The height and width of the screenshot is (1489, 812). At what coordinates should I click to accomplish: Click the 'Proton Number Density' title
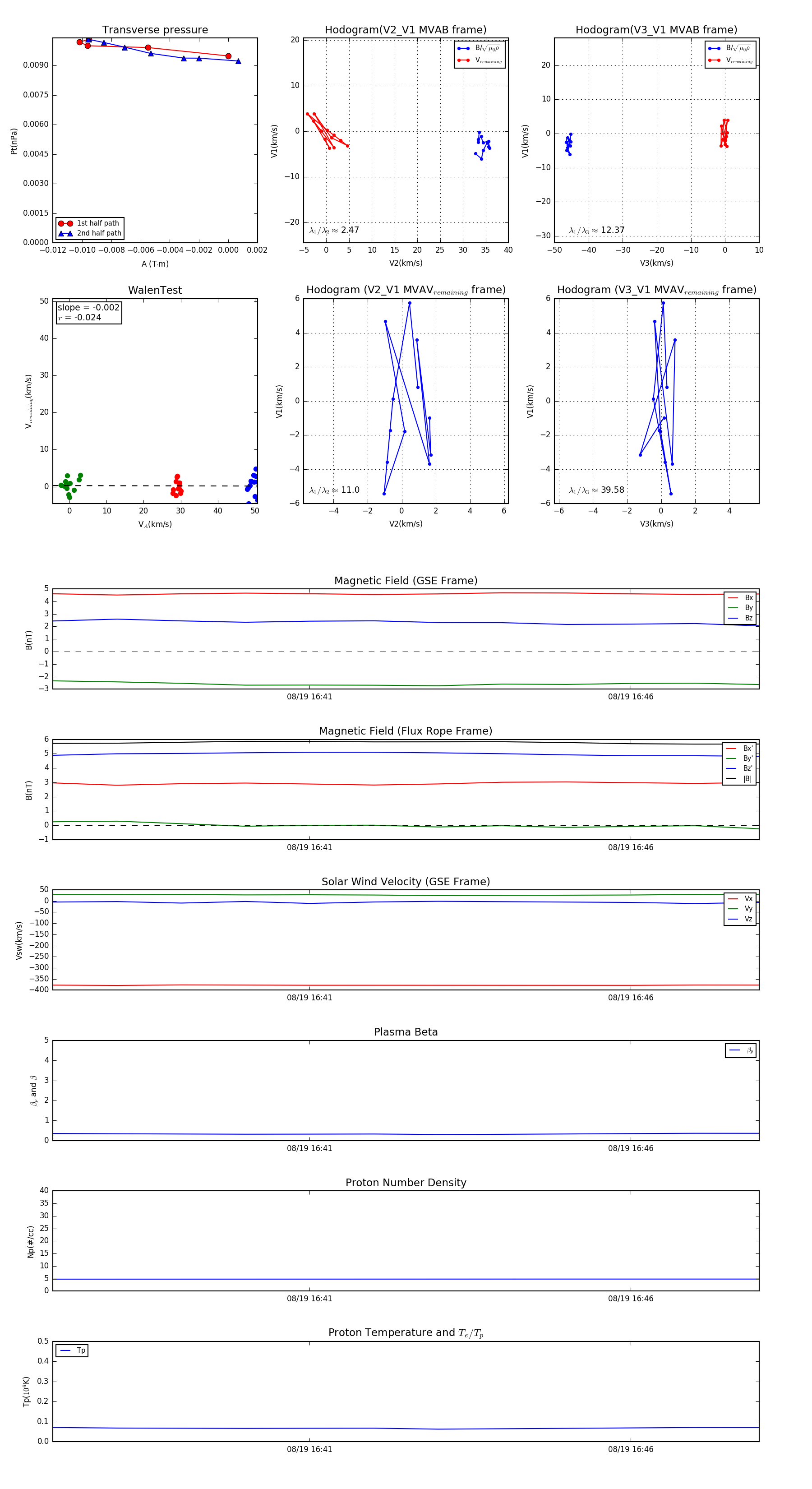(406, 1183)
